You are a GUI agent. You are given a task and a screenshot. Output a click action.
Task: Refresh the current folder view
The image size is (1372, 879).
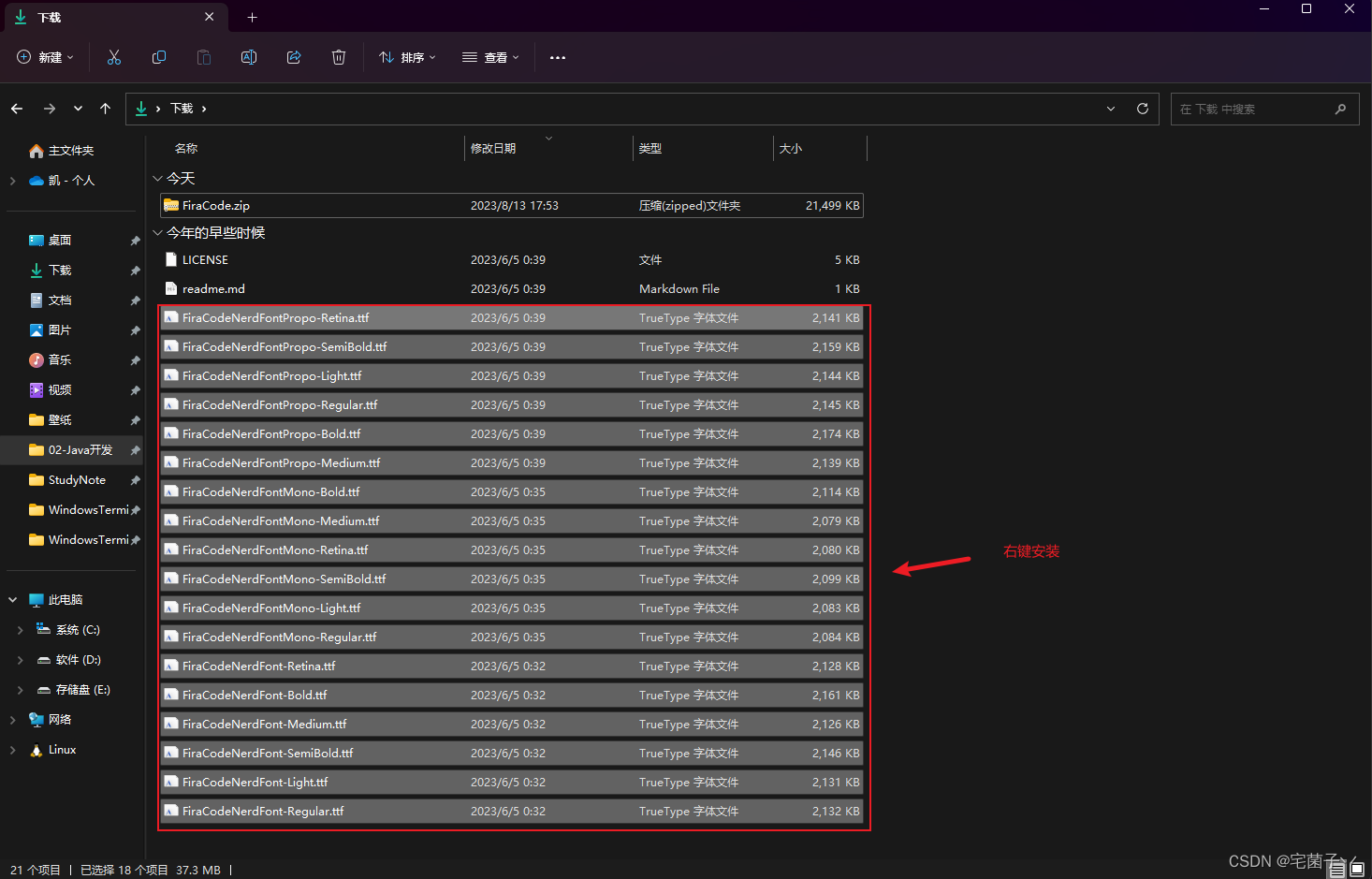1143,109
